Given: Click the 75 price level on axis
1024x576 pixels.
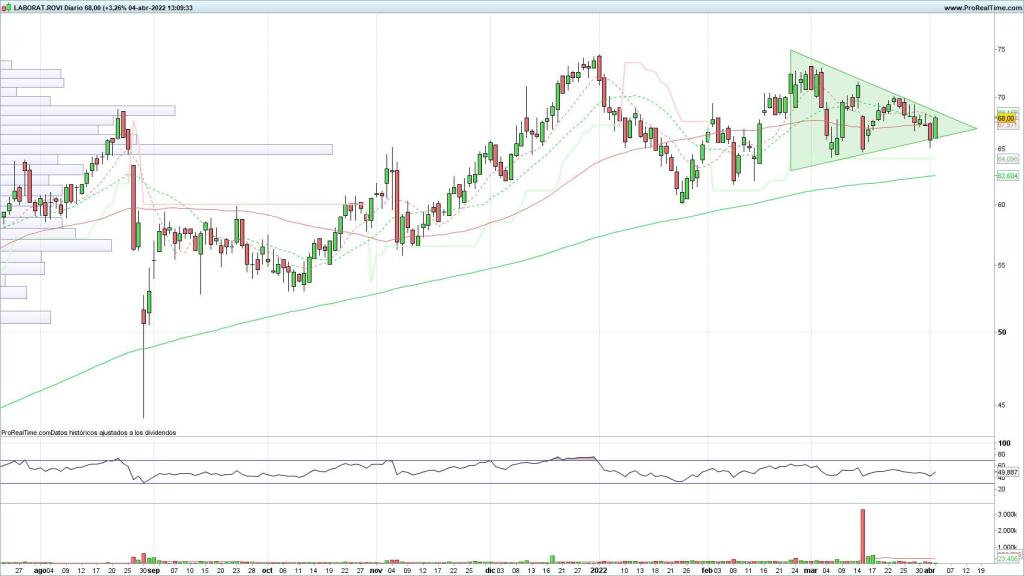Looking at the screenshot, I should tap(1000, 49).
